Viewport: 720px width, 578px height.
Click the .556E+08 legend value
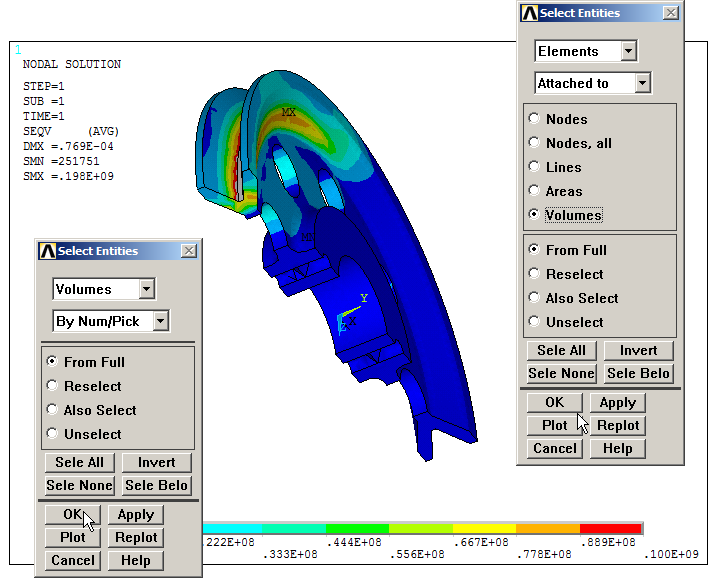417,554
